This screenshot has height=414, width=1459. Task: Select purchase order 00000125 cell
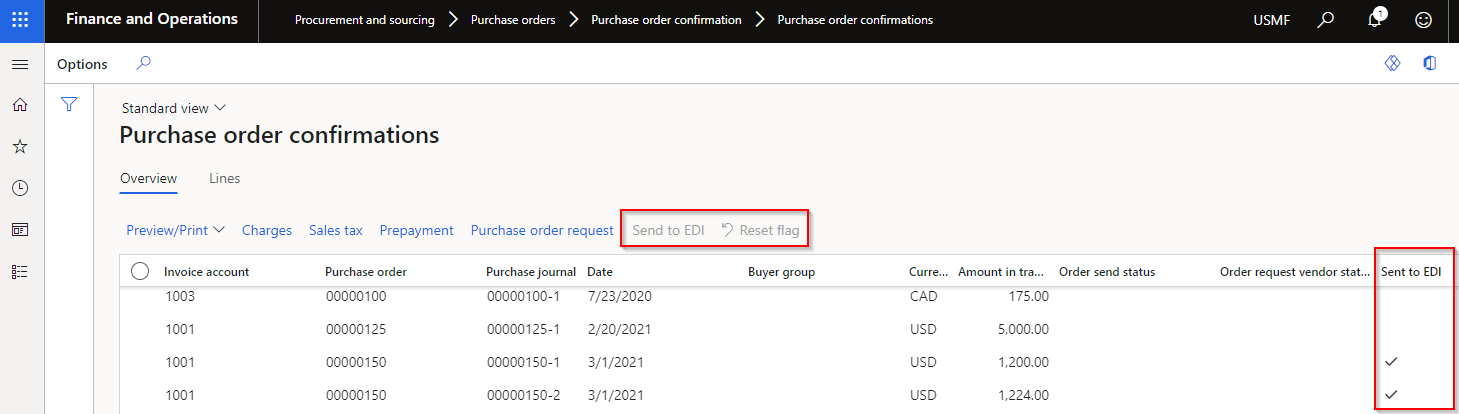click(356, 329)
